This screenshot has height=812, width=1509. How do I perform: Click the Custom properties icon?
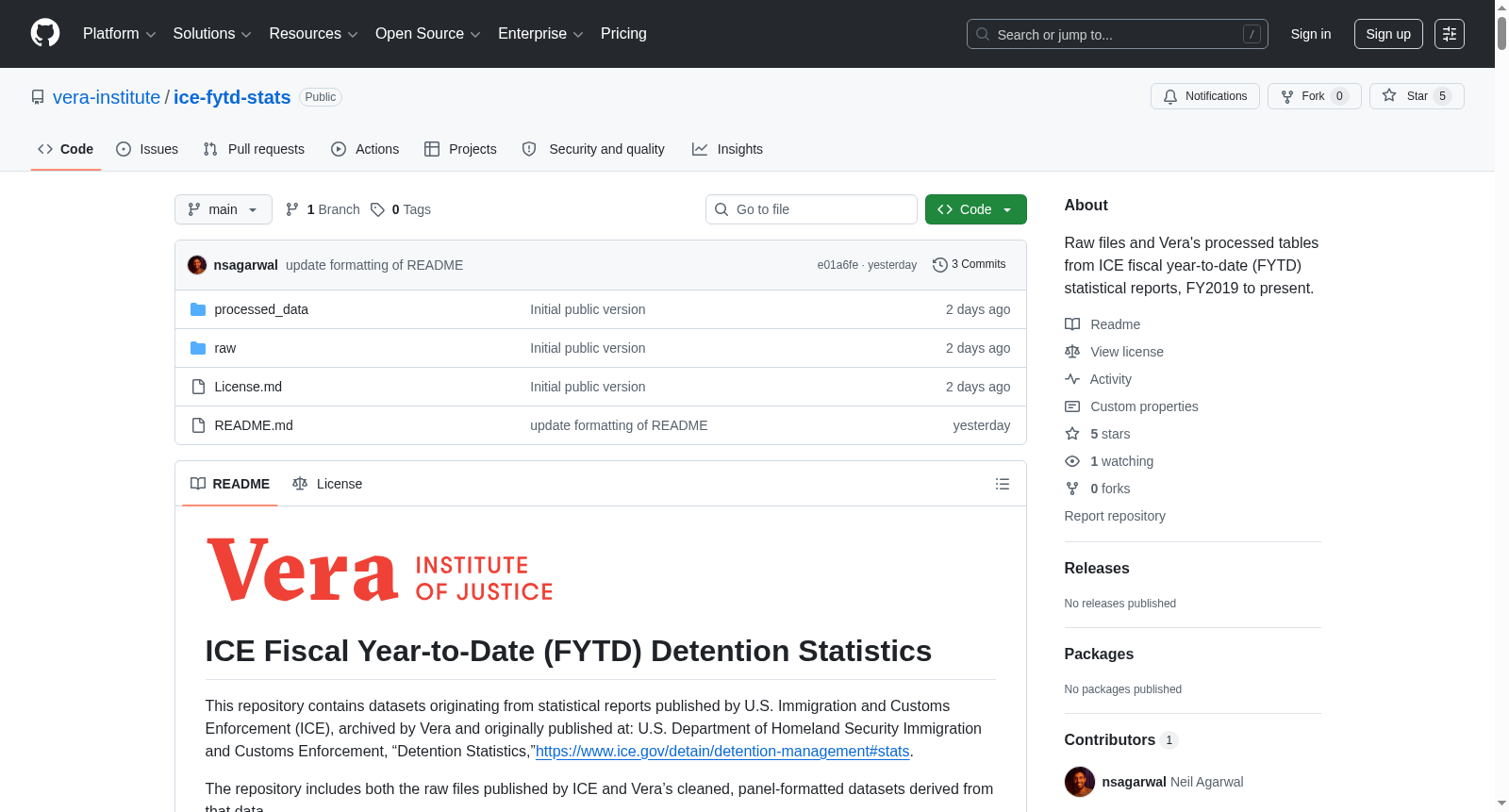(x=1072, y=406)
